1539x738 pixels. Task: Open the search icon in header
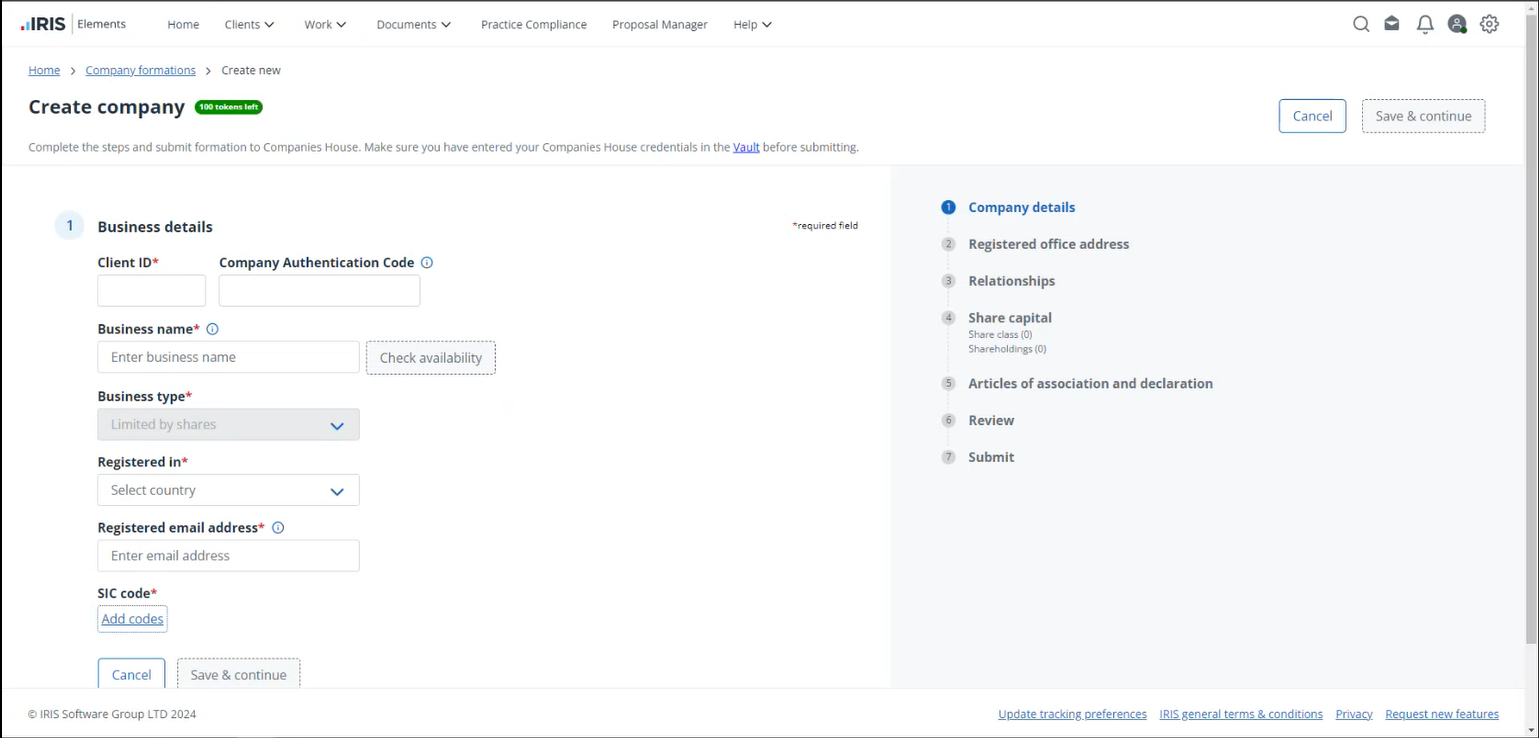(x=1360, y=24)
